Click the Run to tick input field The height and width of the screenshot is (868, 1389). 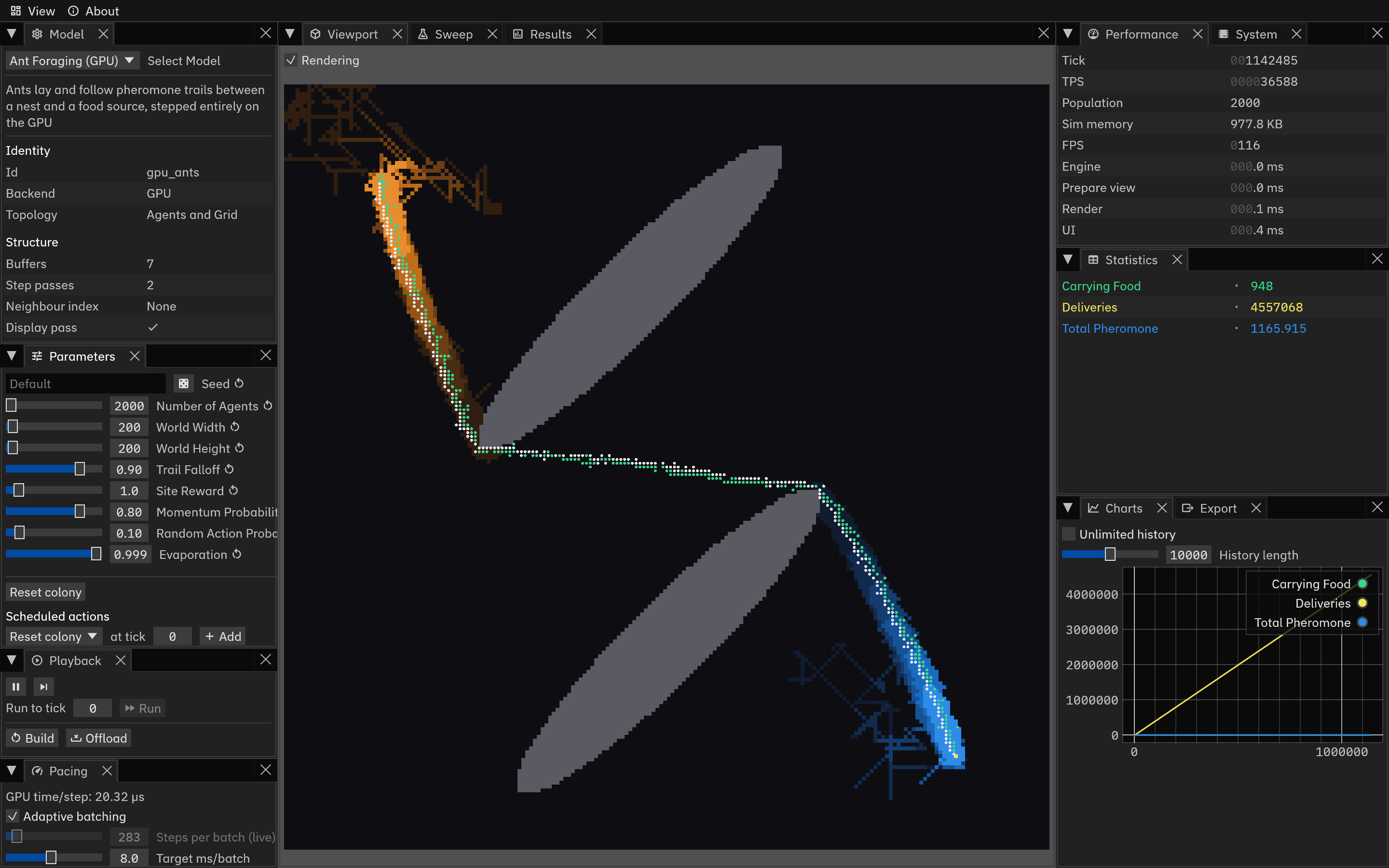click(93, 708)
